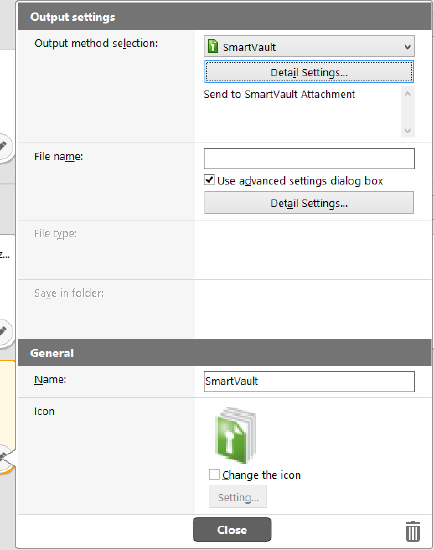This screenshot has height=550, width=434.
Task: Click the Setting... button under Change the icon
Action: [x=238, y=497]
